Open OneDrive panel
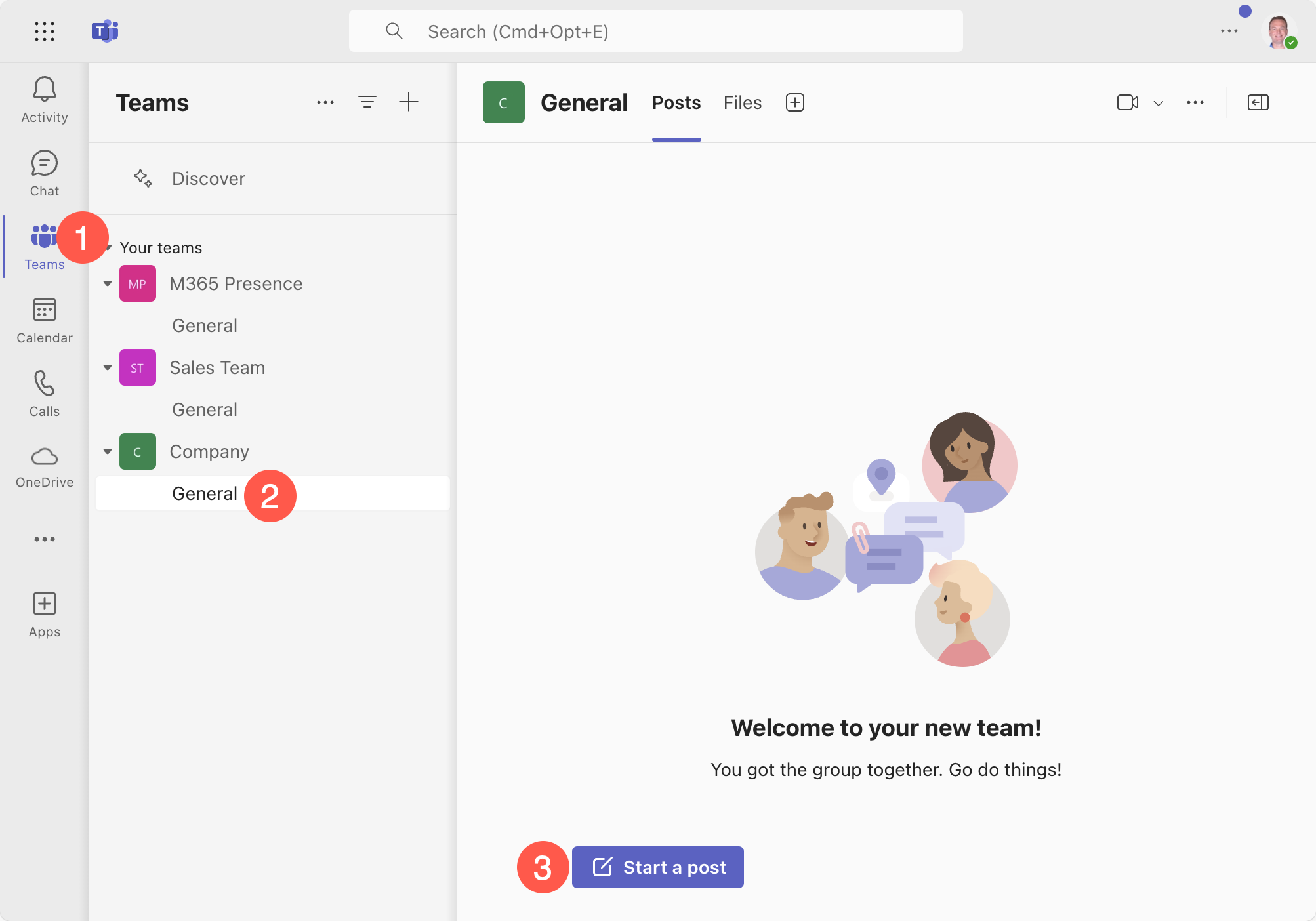Image resolution: width=1316 pixels, height=921 pixels. point(44,466)
